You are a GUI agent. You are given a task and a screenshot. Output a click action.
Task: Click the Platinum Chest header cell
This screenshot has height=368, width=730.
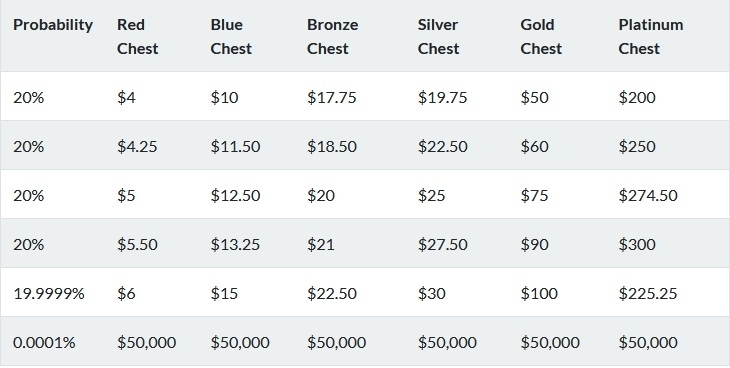click(651, 36)
